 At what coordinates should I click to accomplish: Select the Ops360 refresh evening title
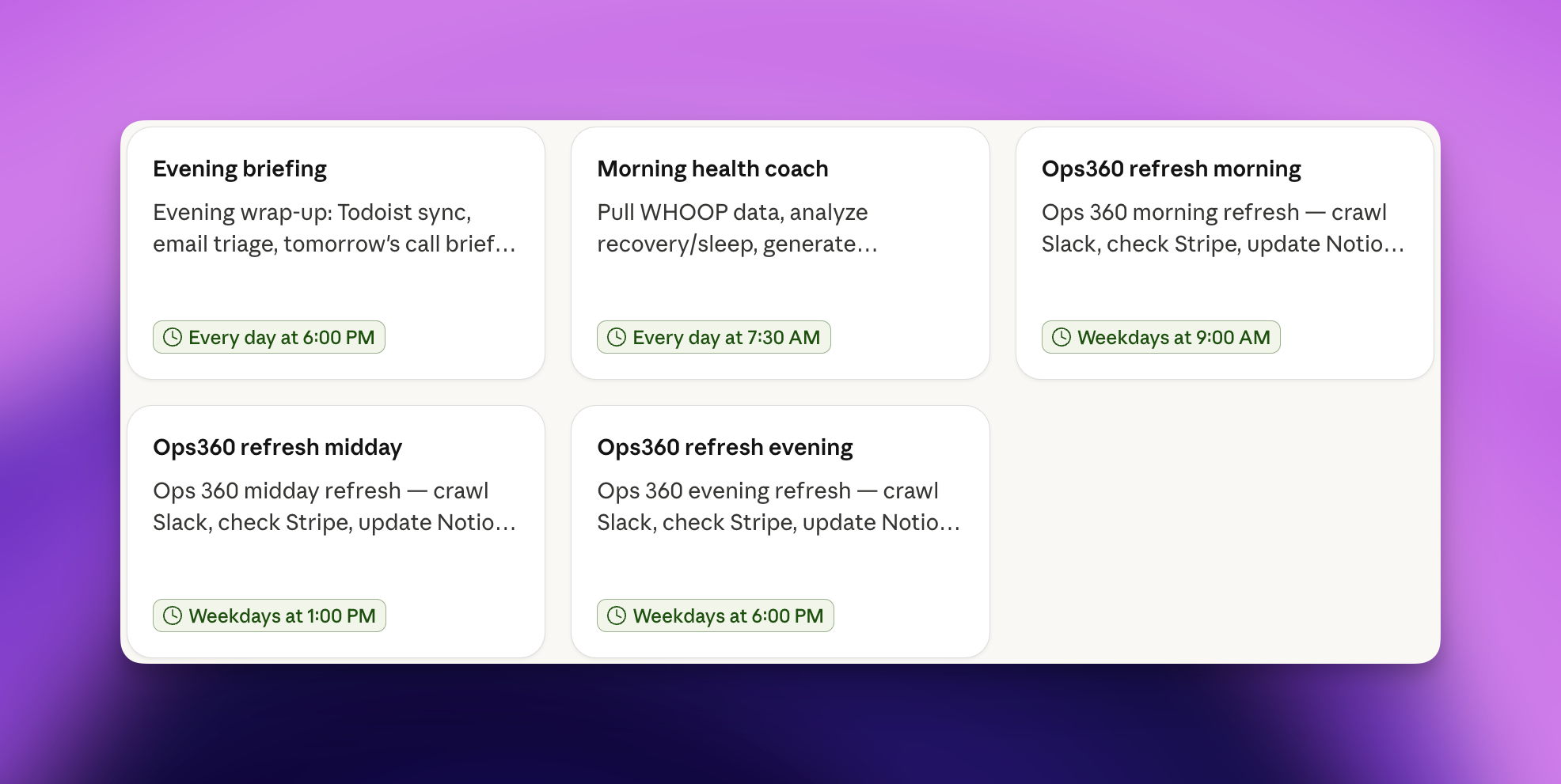tap(724, 448)
